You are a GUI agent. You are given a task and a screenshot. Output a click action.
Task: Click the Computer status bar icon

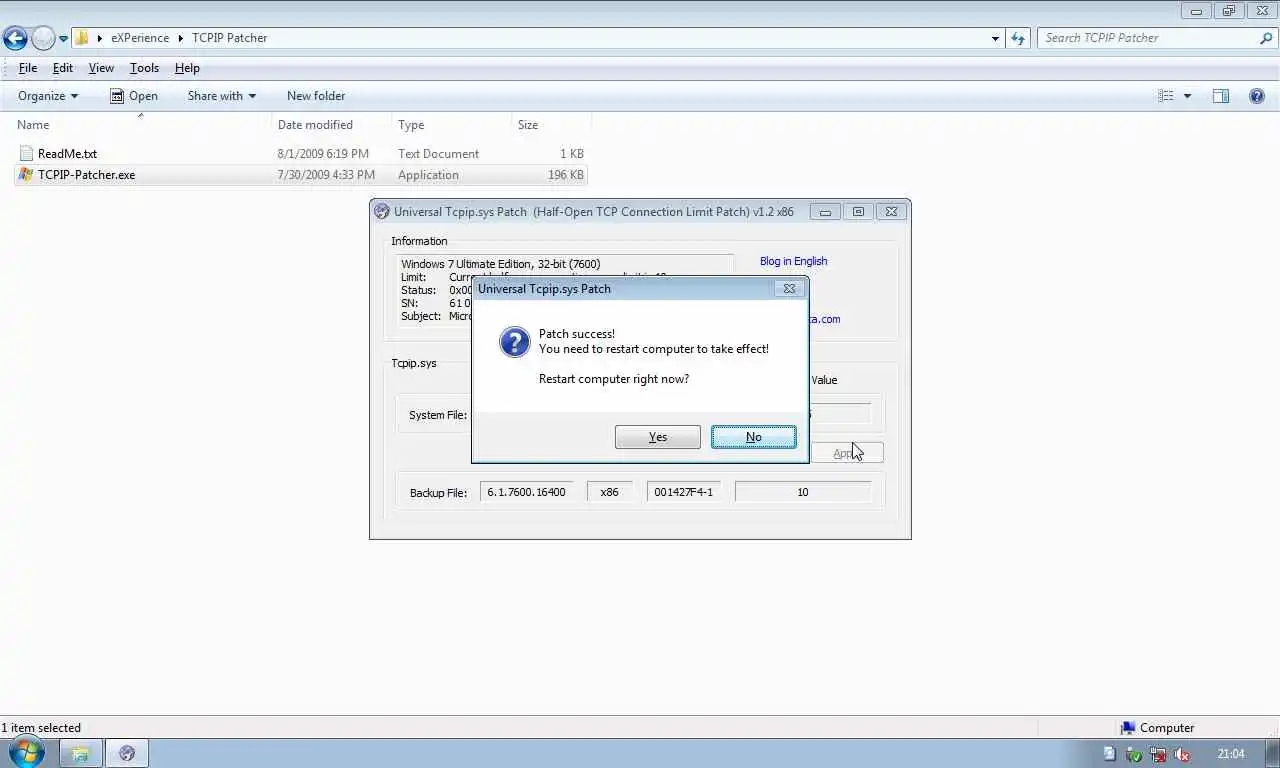1128,728
